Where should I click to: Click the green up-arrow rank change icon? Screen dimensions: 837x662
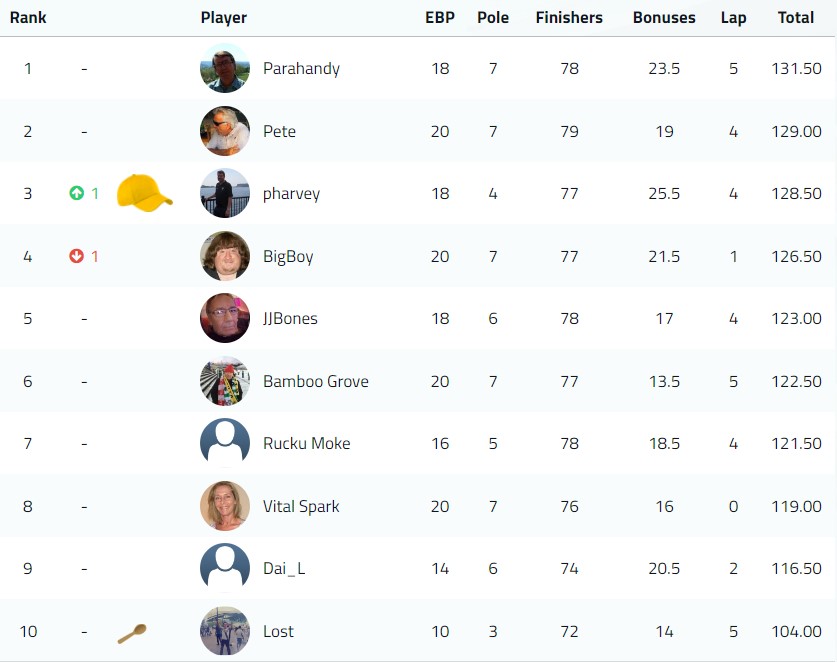click(77, 193)
